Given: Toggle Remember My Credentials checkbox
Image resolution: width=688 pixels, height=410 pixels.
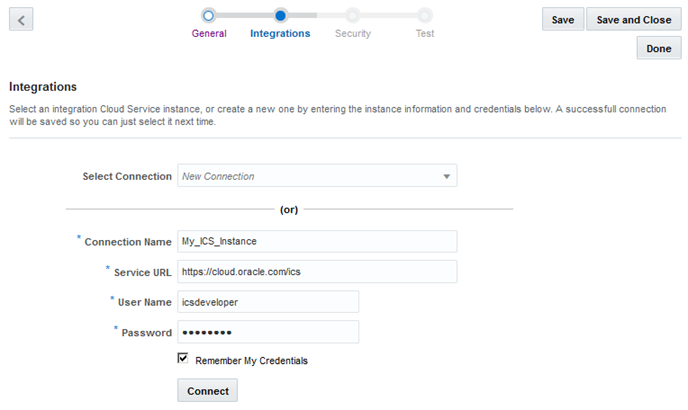Looking at the screenshot, I should click(x=183, y=359).
